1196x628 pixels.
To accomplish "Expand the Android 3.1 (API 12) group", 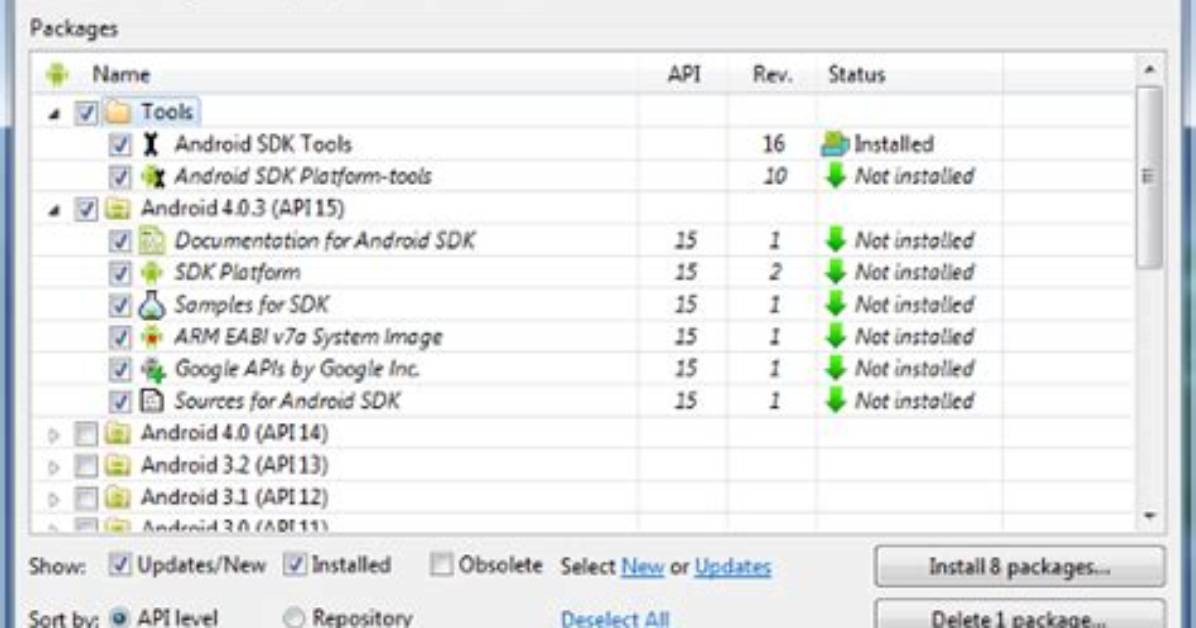I will coord(53,499).
